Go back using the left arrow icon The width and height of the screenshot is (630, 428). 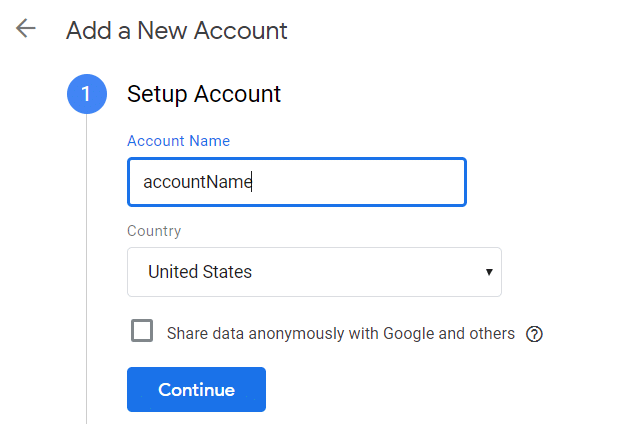[26, 29]
